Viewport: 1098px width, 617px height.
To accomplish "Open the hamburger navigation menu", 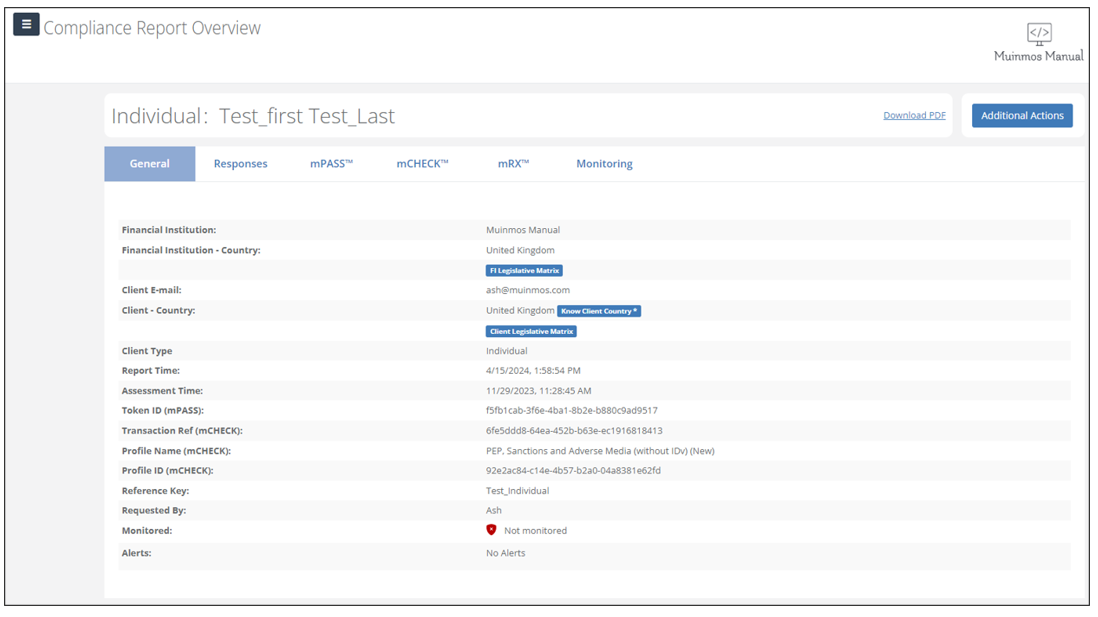I will [x=26, y=25].
